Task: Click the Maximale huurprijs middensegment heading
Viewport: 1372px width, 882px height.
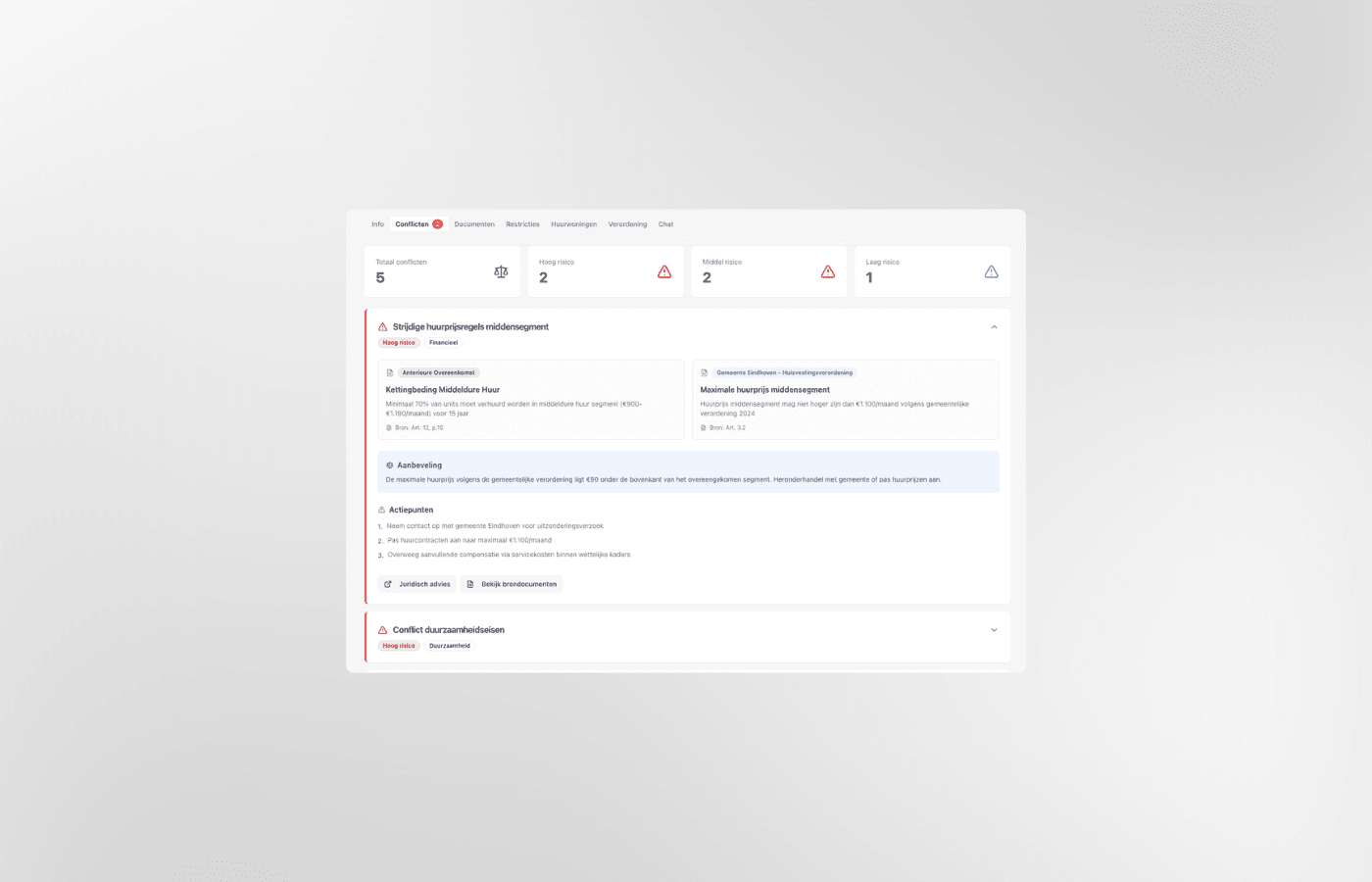Action: 764,390
